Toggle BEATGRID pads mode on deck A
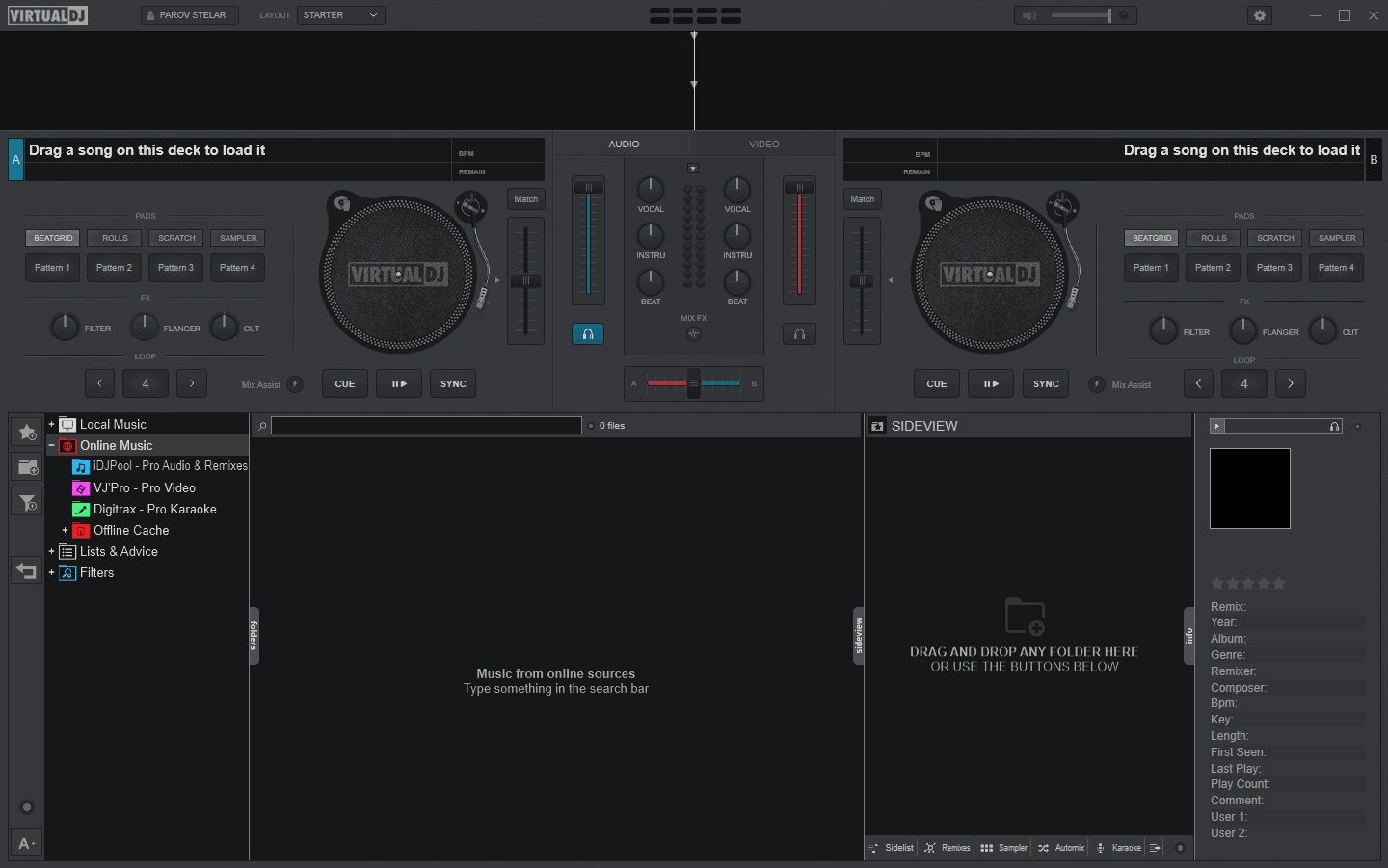1388x868 pixels. click(x=52, y=238)
